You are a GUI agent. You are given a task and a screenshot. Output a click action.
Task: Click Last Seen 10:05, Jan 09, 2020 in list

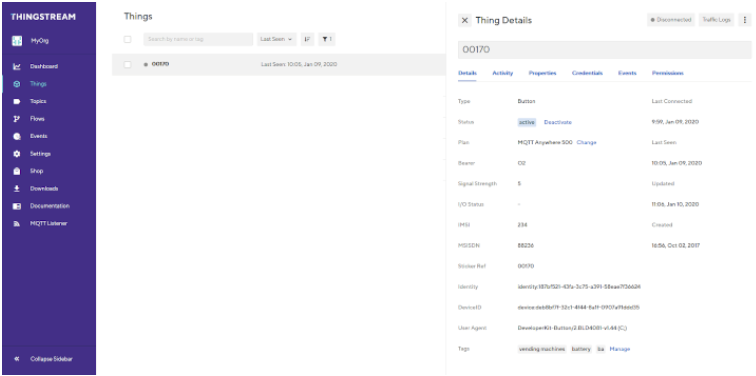tap(299, 64)
